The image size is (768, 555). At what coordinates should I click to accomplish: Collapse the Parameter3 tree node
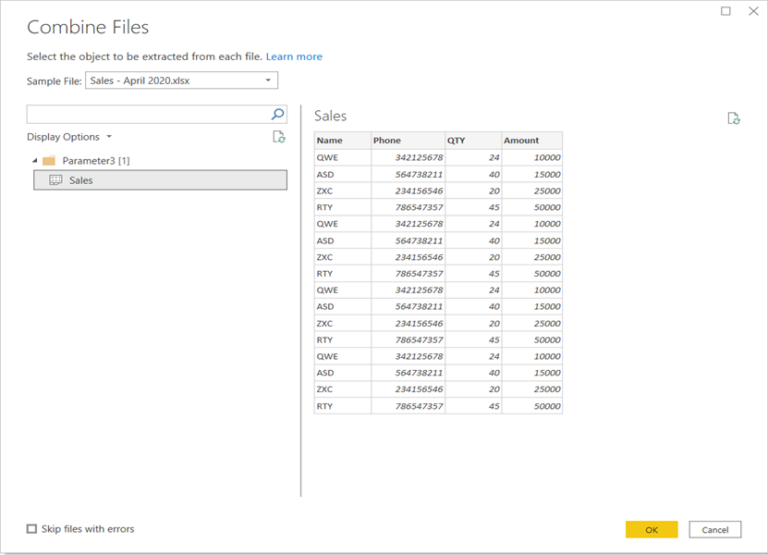pyautogui.click(x=34, y=160)
